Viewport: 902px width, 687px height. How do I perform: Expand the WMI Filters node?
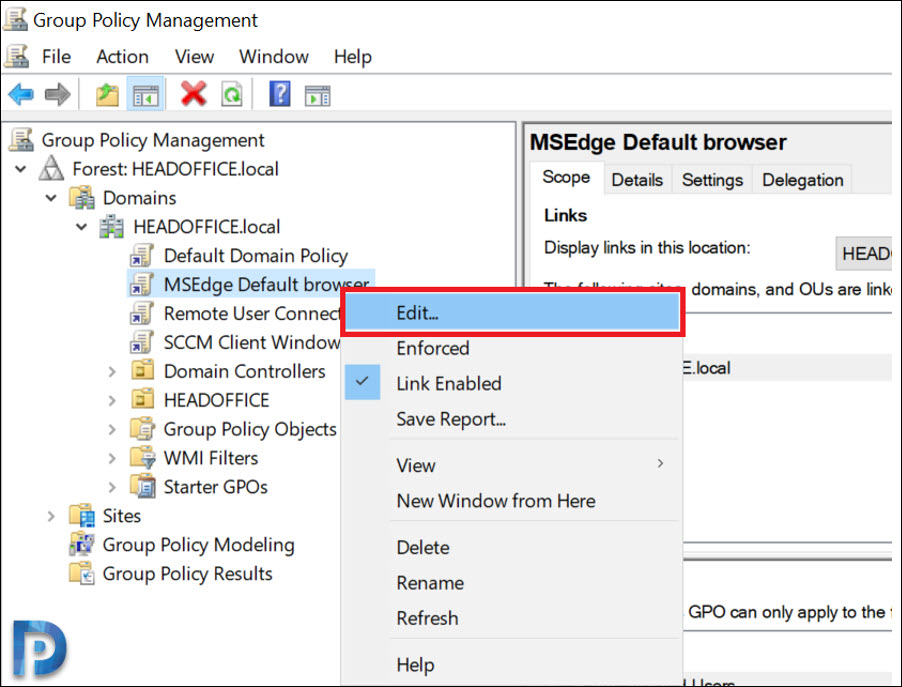tap(112, 458)
